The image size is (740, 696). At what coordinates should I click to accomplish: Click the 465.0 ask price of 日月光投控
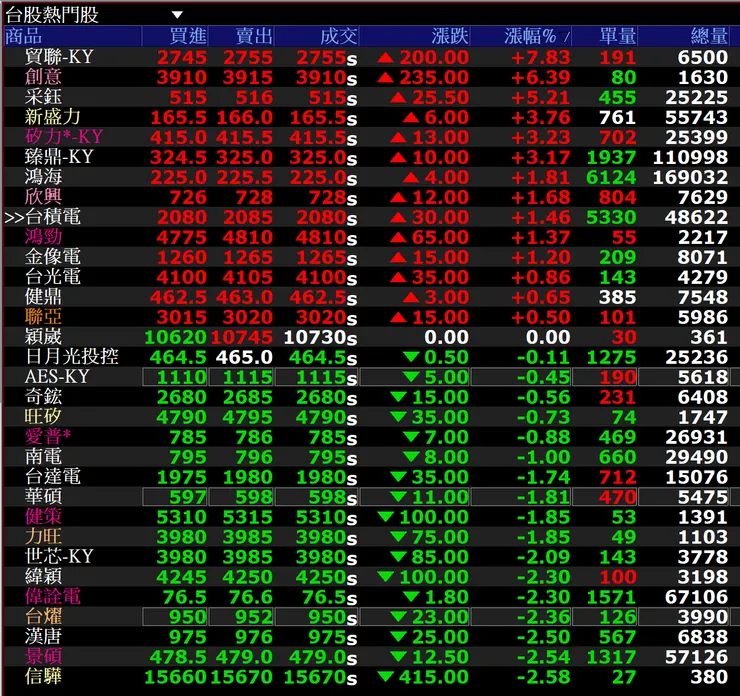pyautogui.click(x=244, y=357)
